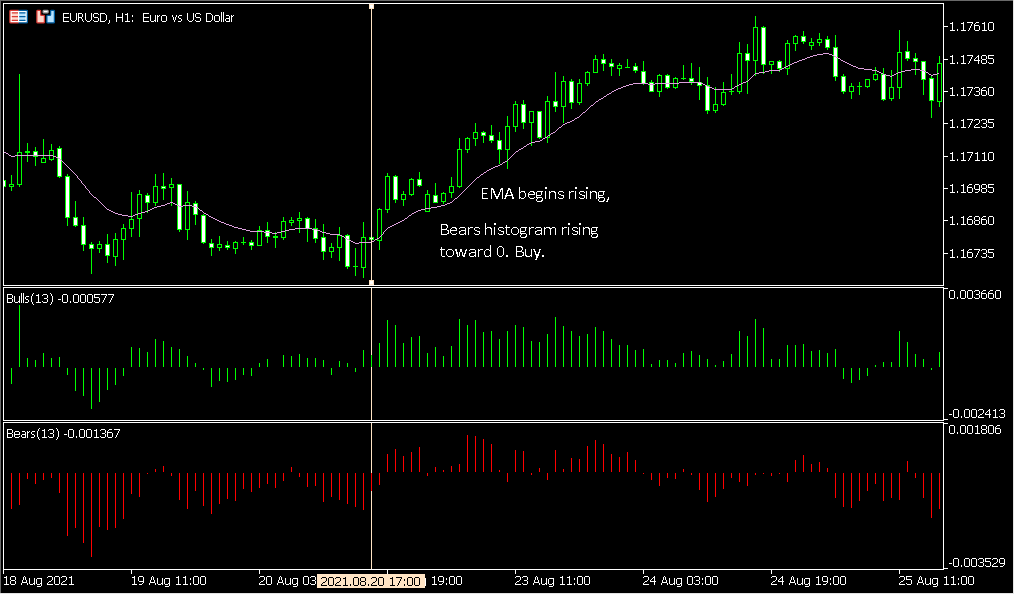
Task: Click the 1.17485 price scale label
Action: 972,59
